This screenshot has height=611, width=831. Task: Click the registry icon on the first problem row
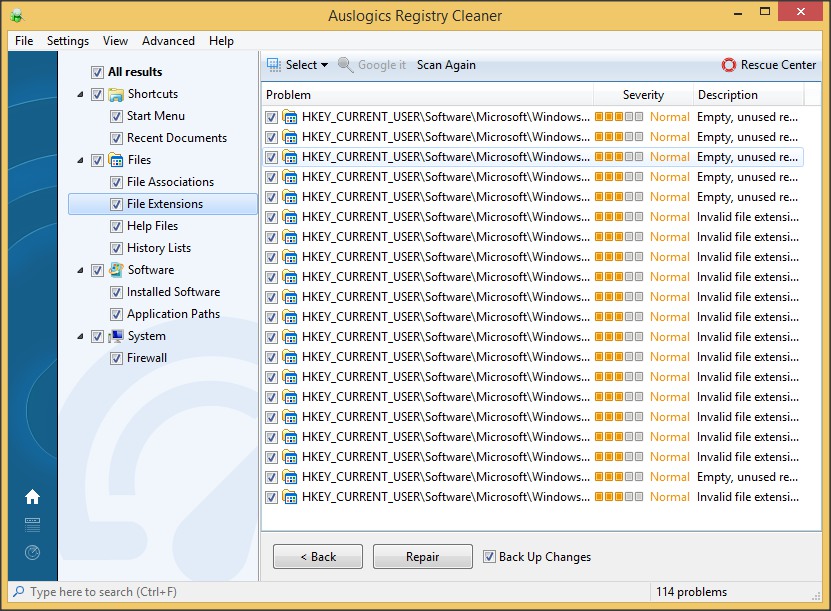(289, 117)
